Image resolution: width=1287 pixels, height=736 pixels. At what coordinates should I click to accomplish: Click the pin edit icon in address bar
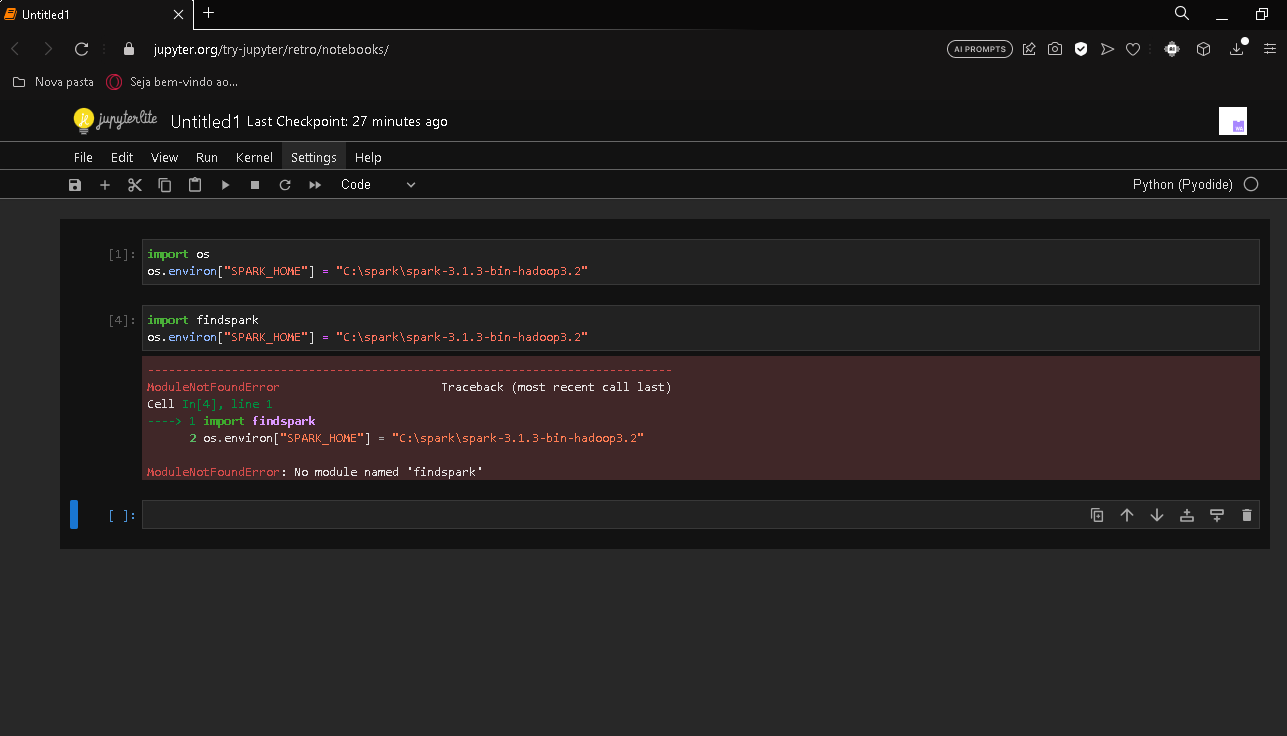click(1029, 49)
